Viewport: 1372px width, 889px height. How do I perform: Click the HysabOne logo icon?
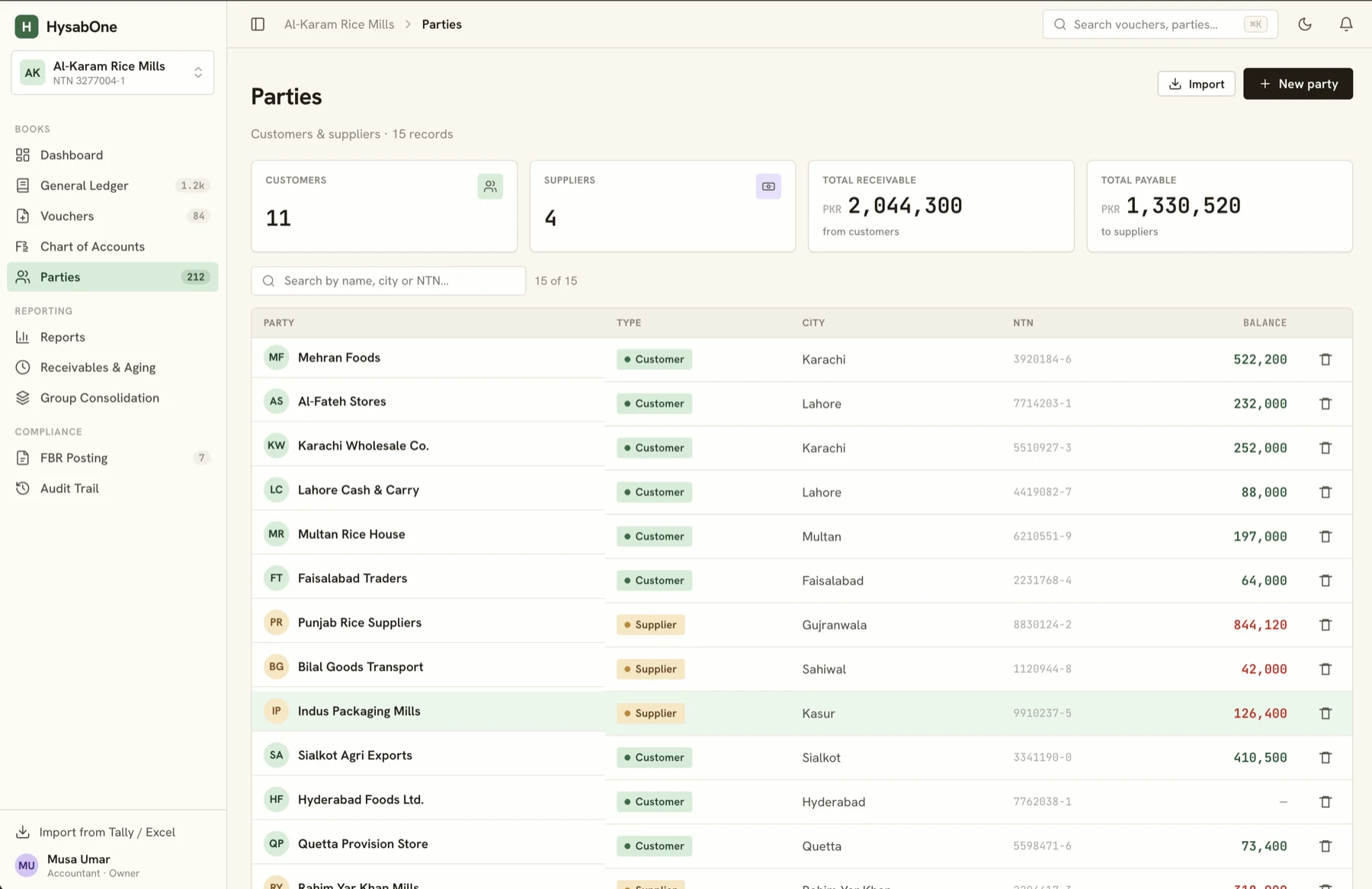[x=27, y=27]
